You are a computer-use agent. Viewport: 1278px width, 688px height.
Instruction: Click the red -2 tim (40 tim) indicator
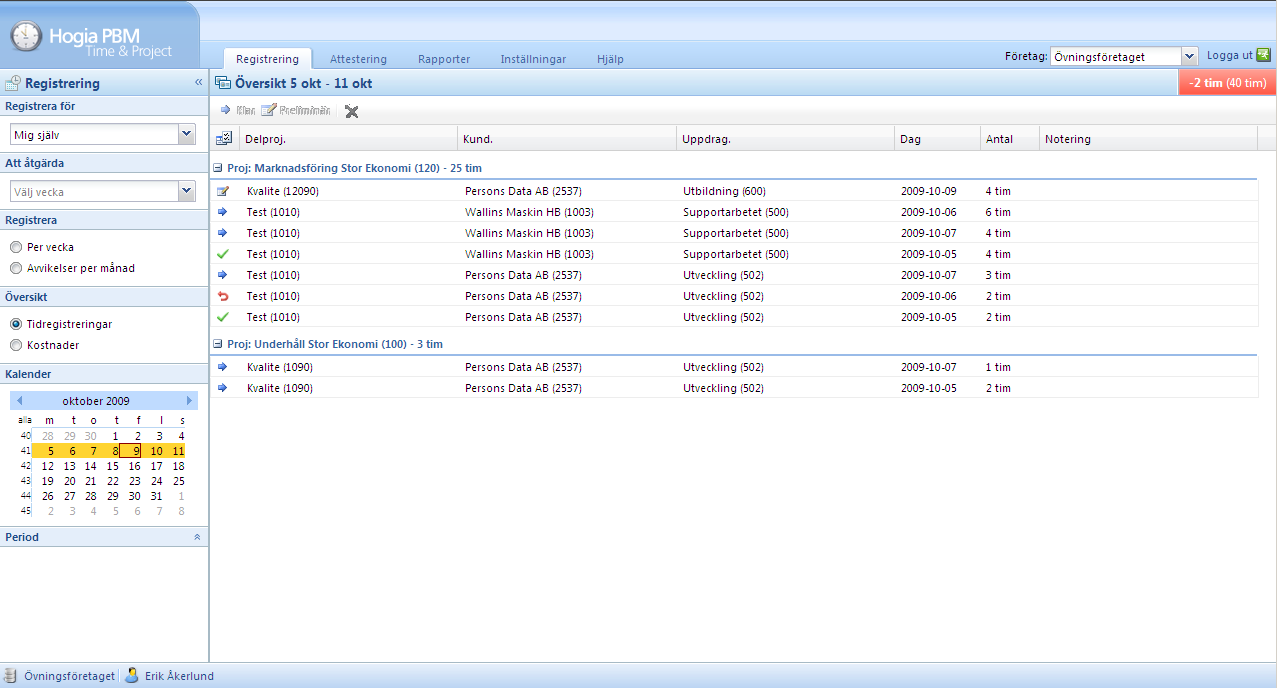click(x=1228, y=83)
